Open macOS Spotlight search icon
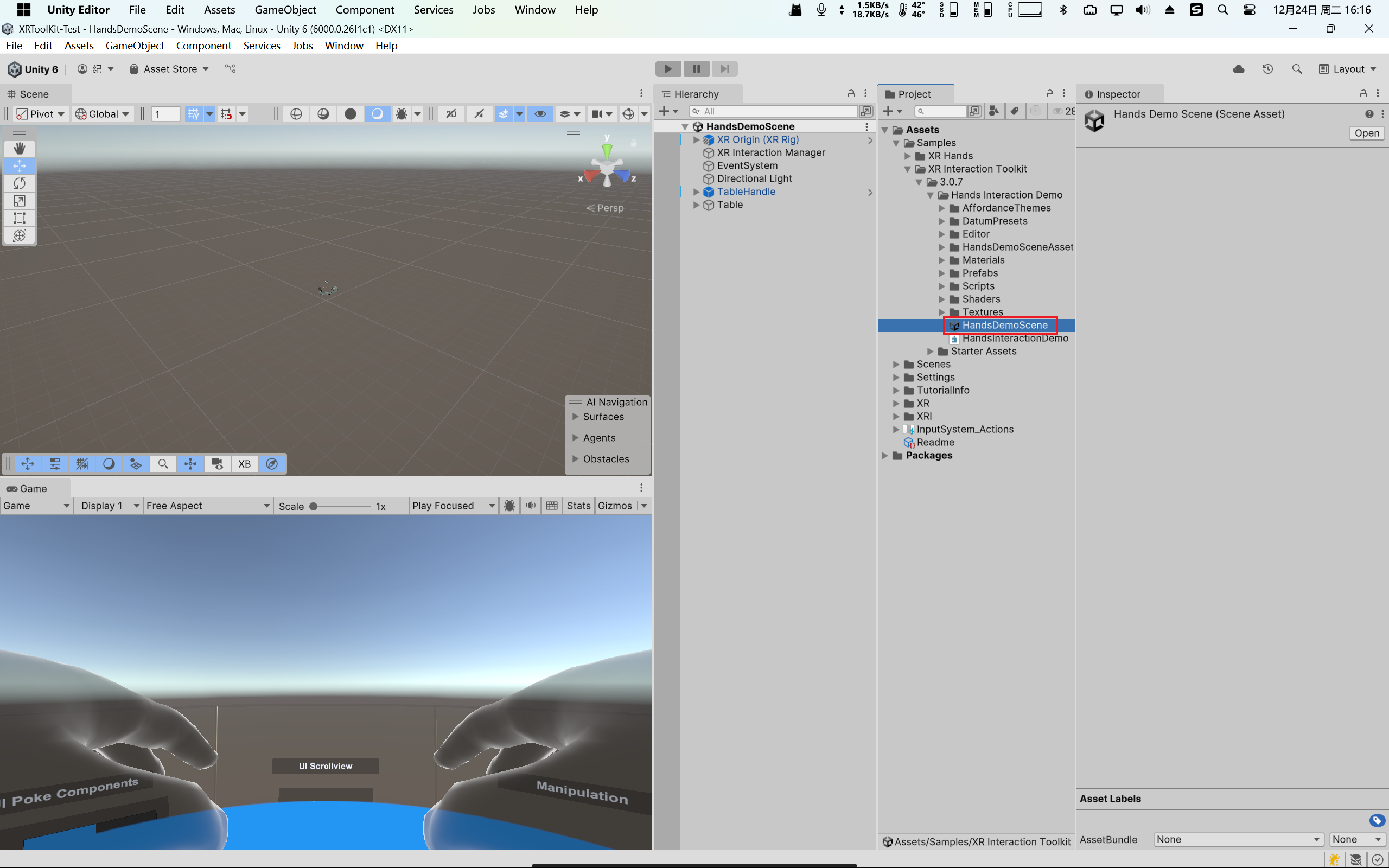This screenshot has width=1389, height=868. click(x=1222, y=10)
